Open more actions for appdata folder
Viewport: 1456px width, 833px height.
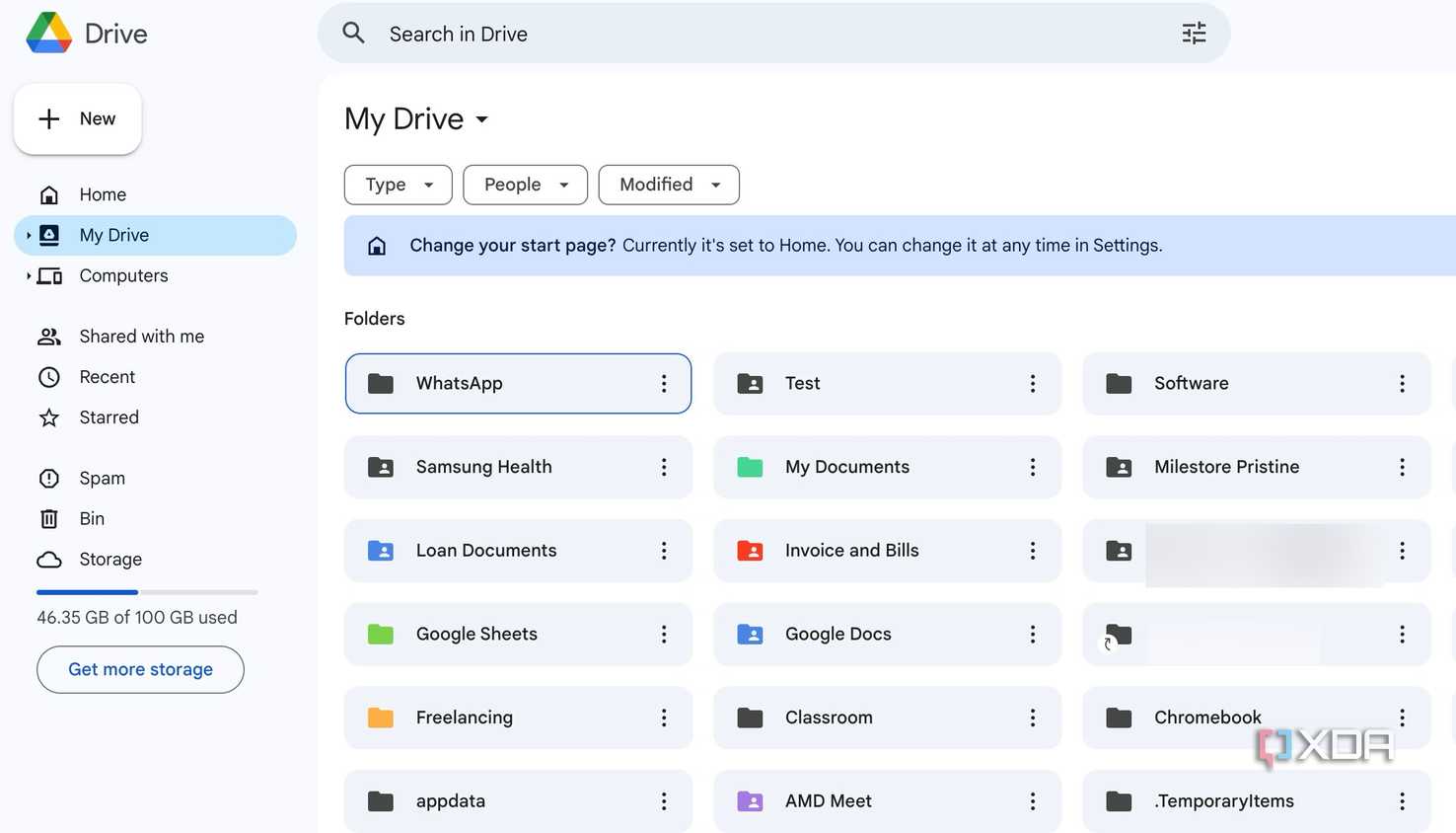coord(664,801)
